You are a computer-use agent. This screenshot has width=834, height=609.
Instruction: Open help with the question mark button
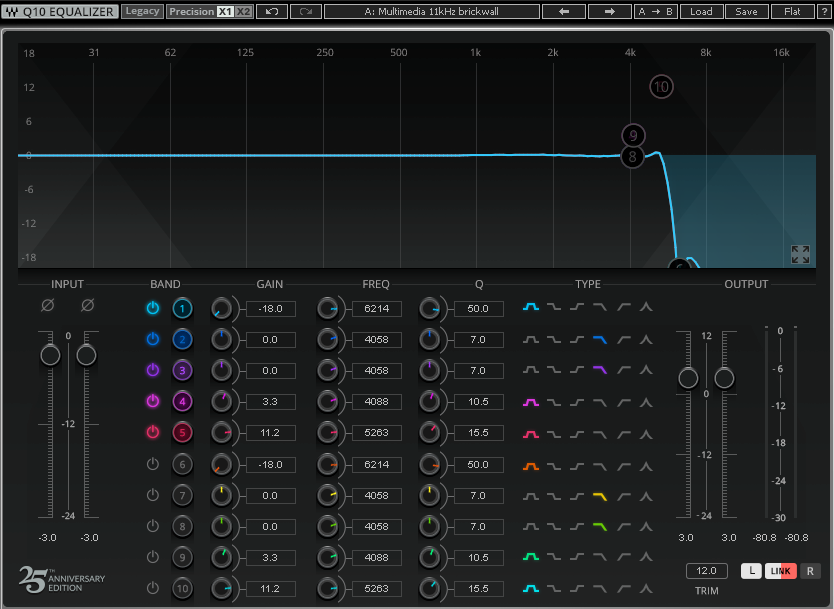[x=825, y=11]
